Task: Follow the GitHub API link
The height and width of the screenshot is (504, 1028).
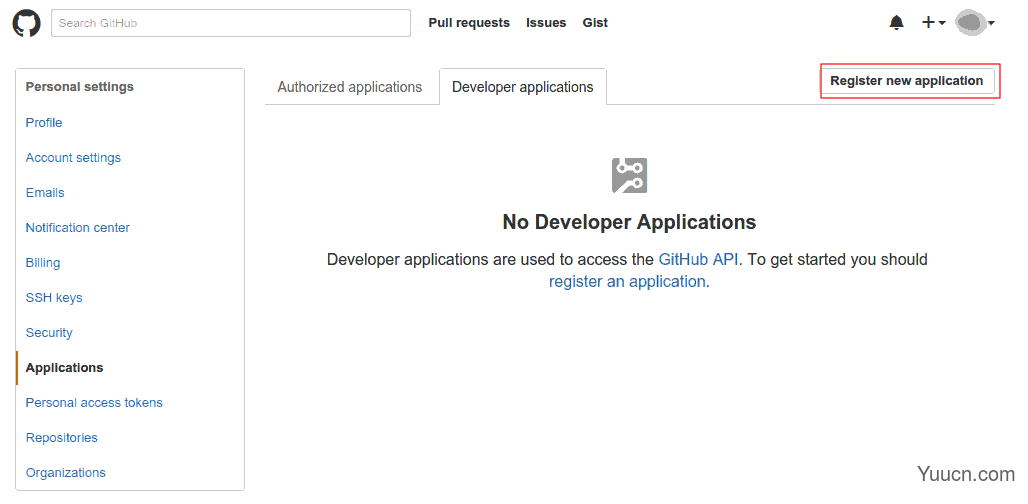Action: point(698,260)
